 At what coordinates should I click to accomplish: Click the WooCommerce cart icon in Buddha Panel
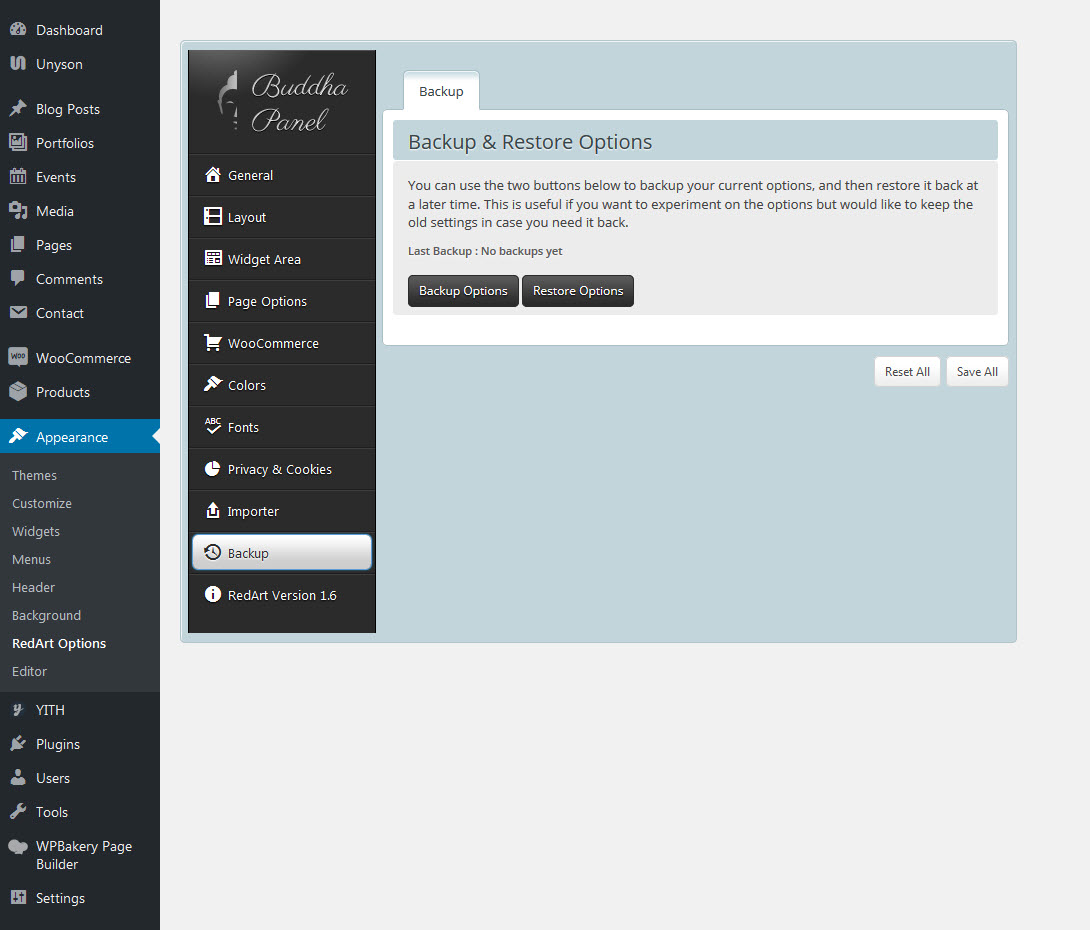212,343
